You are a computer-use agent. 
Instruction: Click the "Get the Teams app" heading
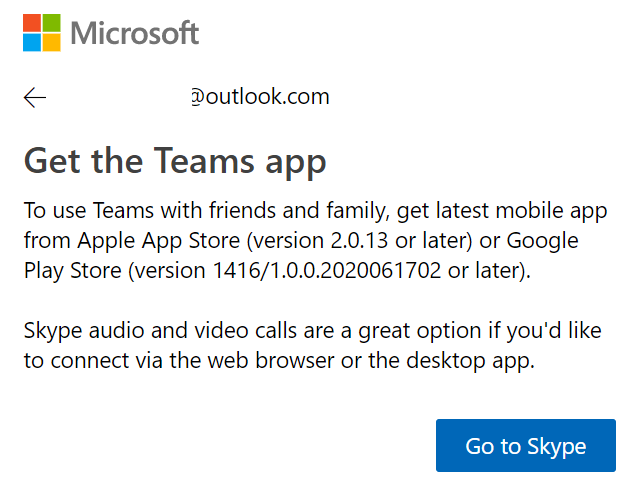175,159
